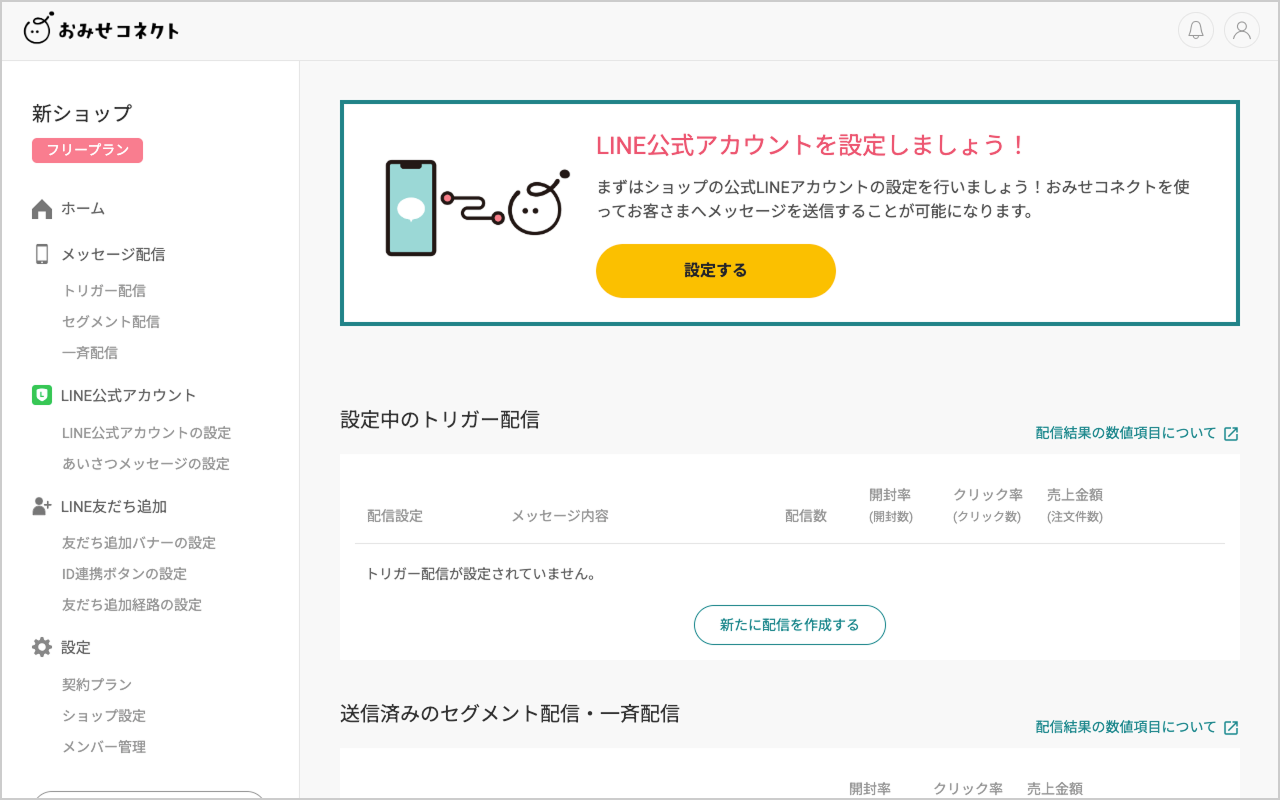Click the おみせコネクト logo
Viewport: 1280px width, 800px height.
point(101,29)
